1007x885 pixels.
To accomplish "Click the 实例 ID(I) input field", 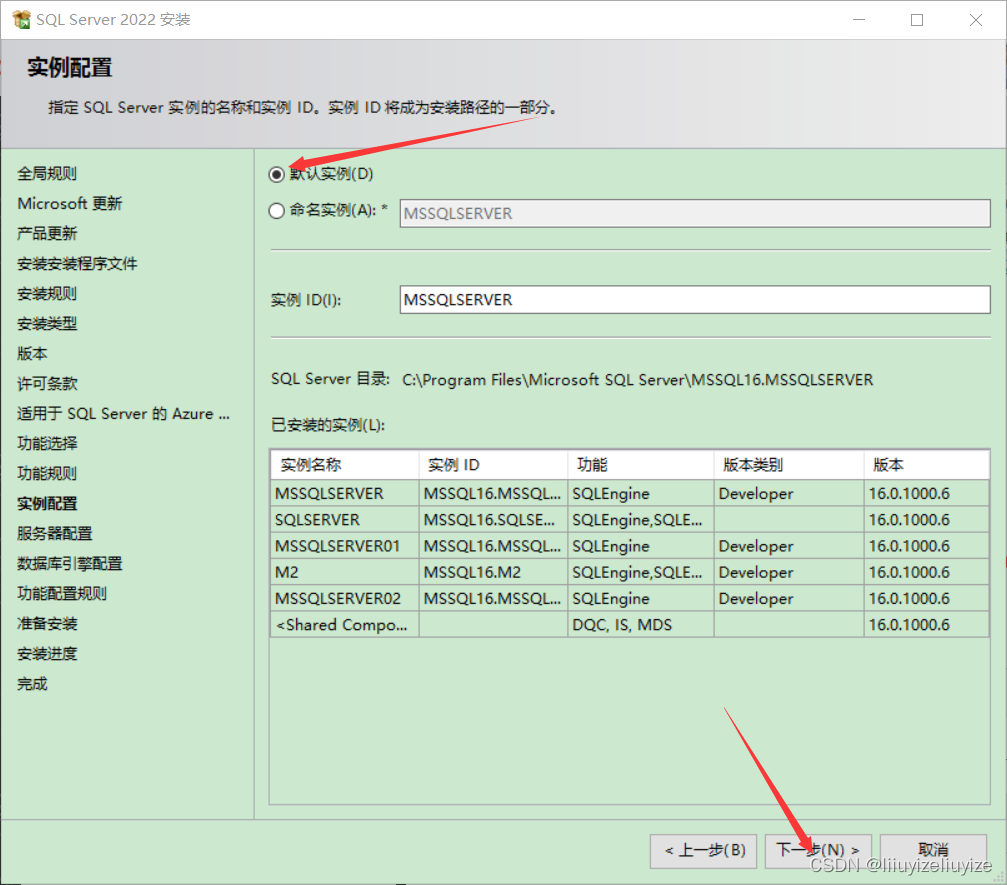I will pyautogui.click(x=694, y=300).
